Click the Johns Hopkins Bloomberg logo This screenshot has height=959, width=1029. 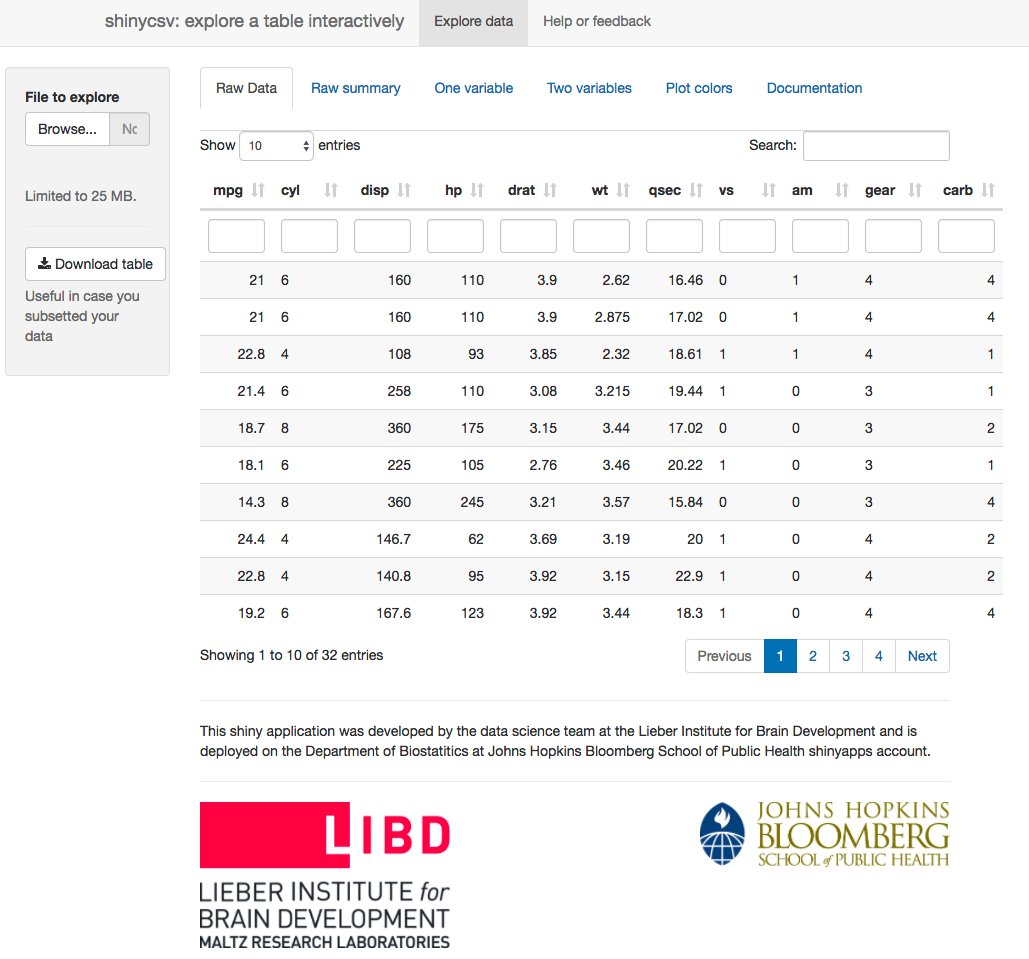824,834
